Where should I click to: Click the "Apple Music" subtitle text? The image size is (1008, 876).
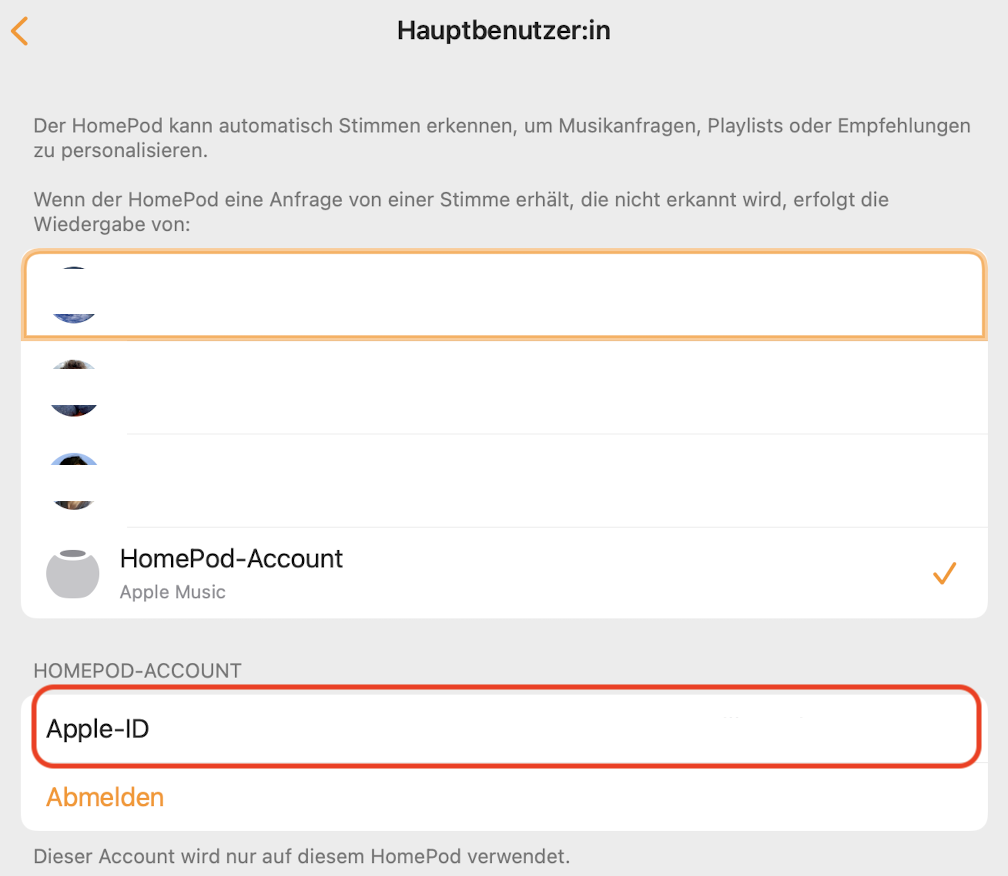(173, 592)
